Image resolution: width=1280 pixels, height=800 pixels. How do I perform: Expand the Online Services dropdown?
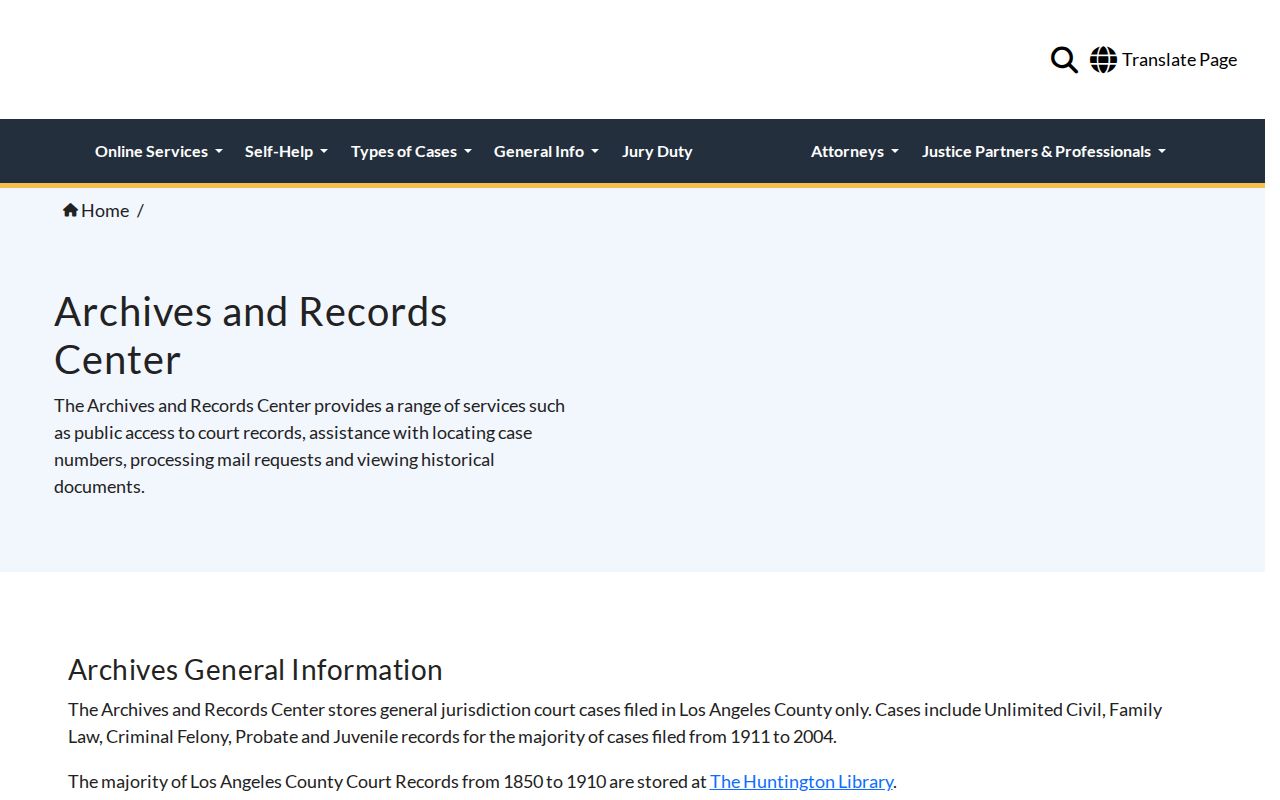click(159, 152)
